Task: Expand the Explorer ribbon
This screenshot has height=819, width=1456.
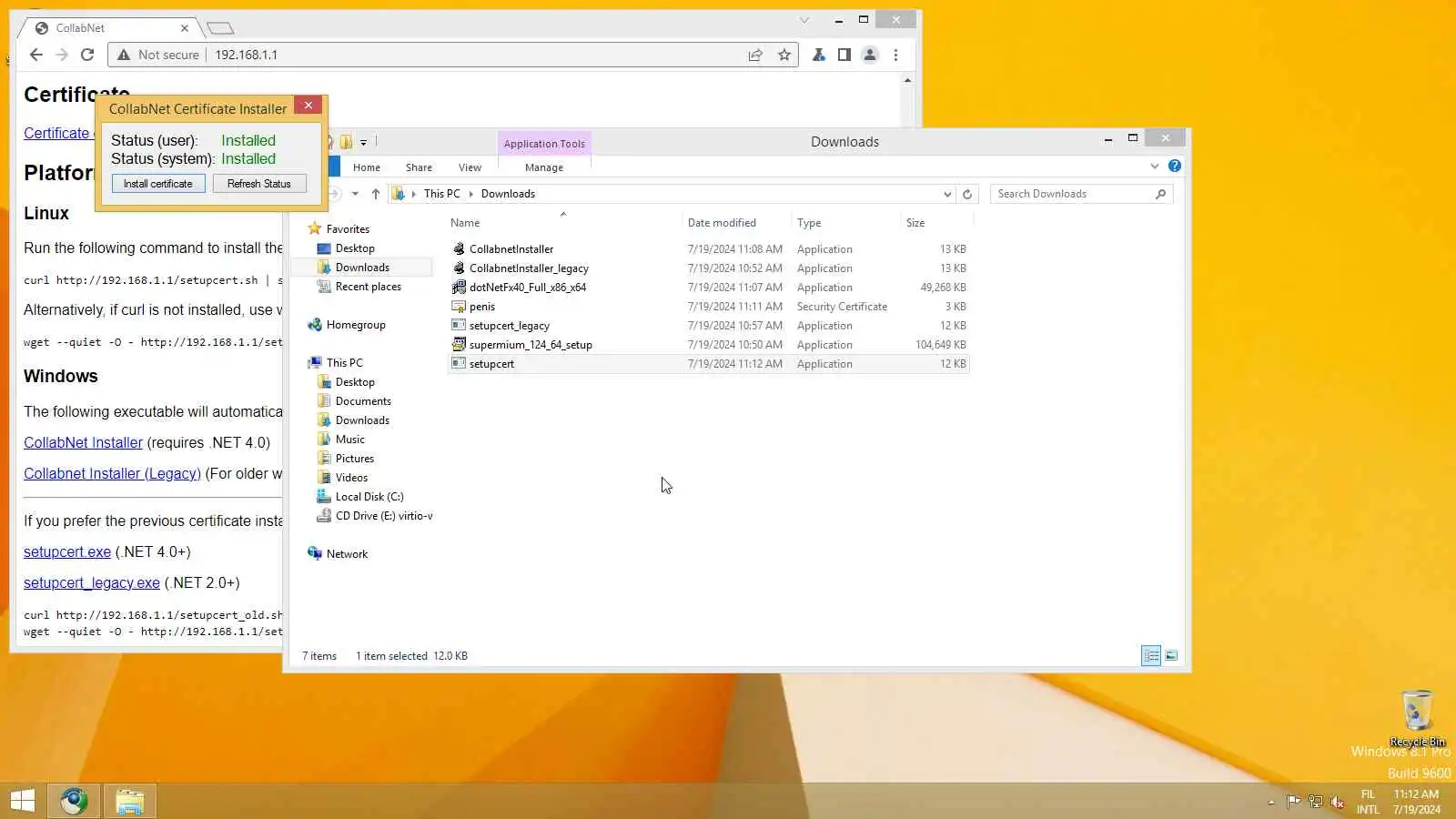Action: 1155,167
